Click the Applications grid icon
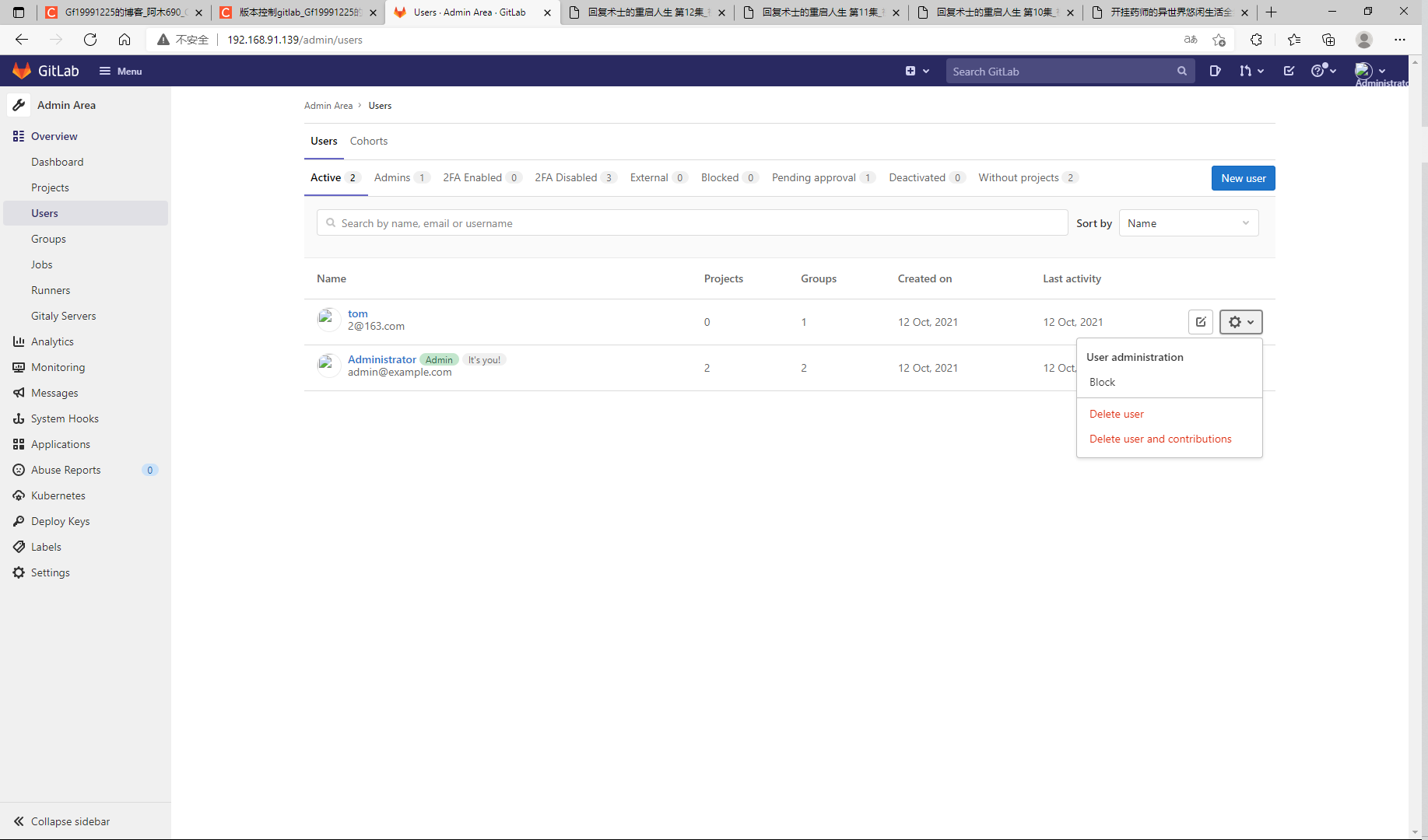Viewport: 1428px width, 840px height. (x=19, y=444)
